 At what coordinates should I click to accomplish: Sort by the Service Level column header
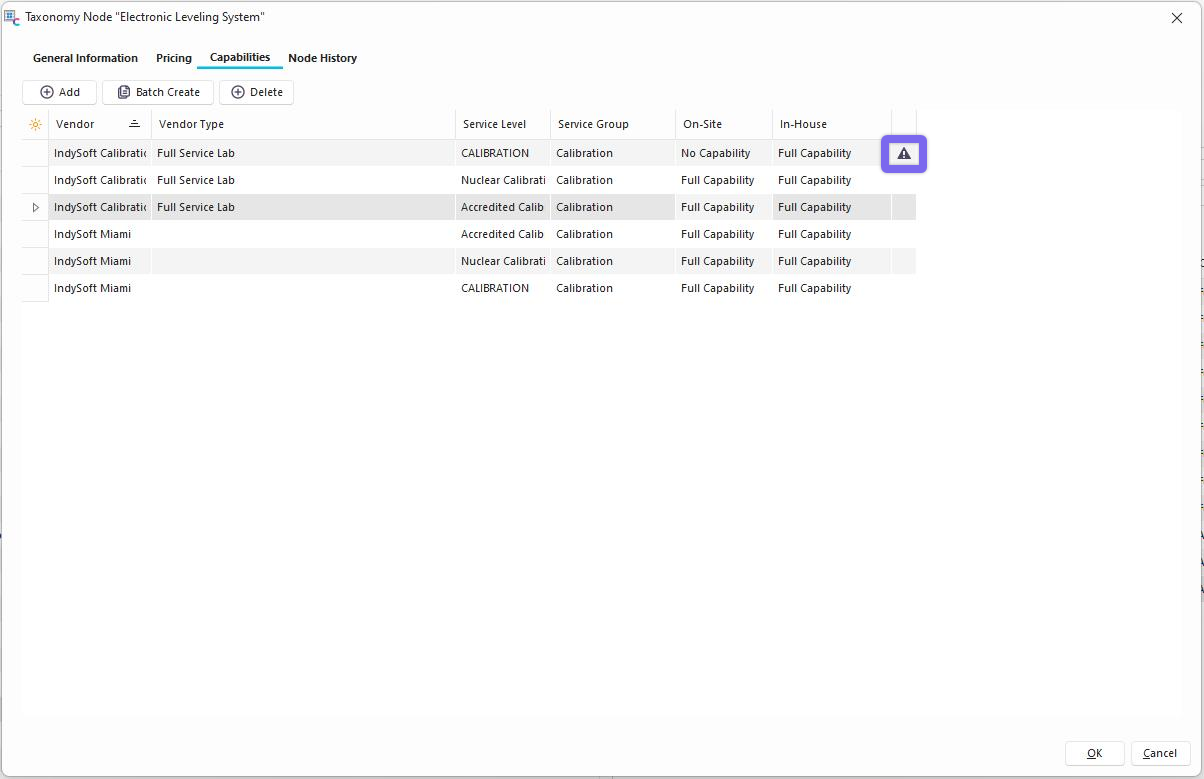[494, 124]
